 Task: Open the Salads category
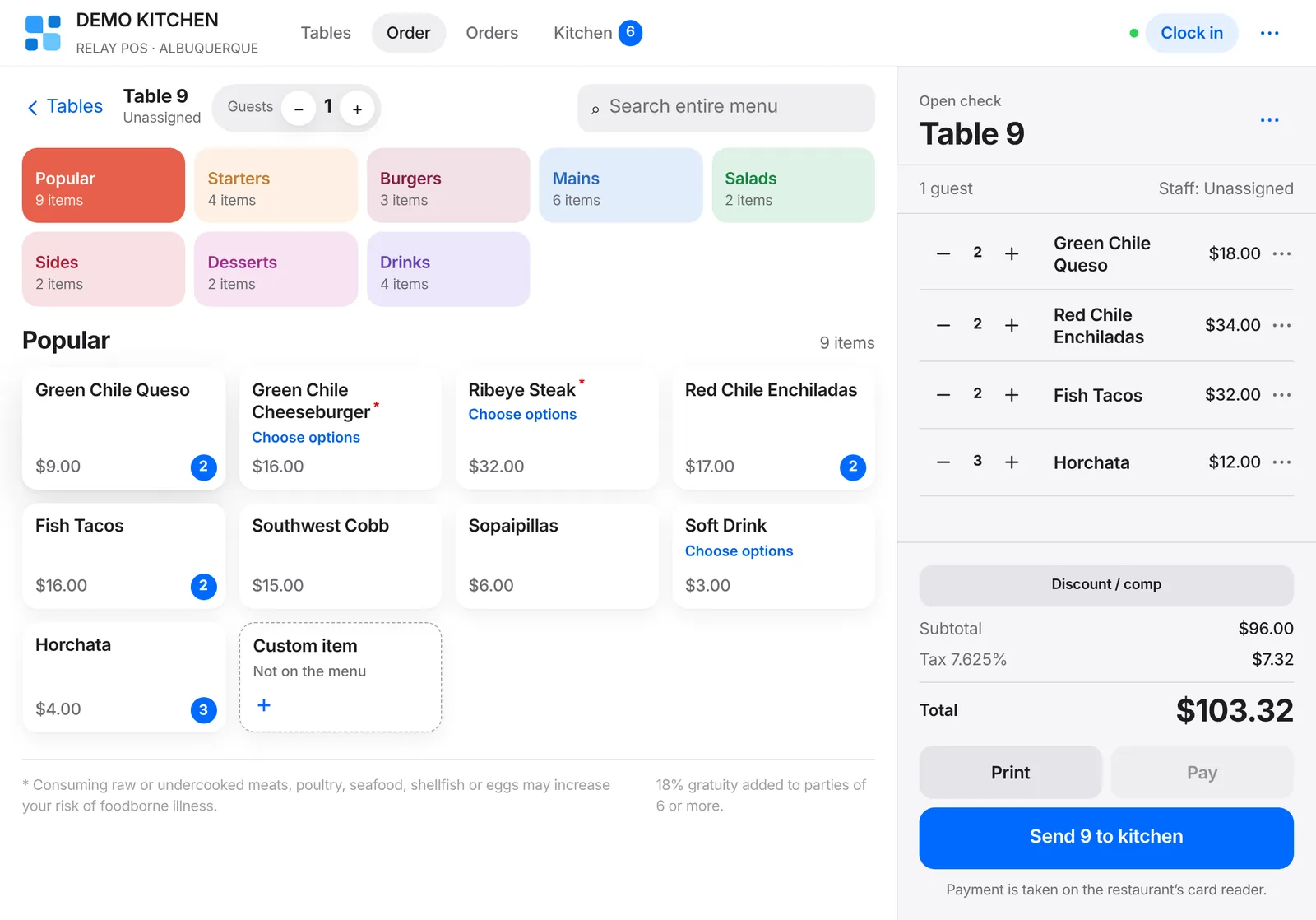(x=793, y=185)
